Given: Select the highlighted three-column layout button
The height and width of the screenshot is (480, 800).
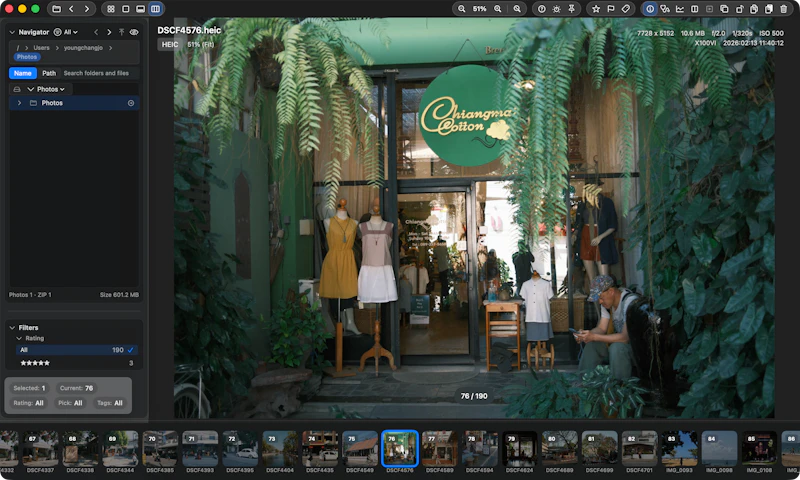Looking at the screenshot, I should coord(156,9).
